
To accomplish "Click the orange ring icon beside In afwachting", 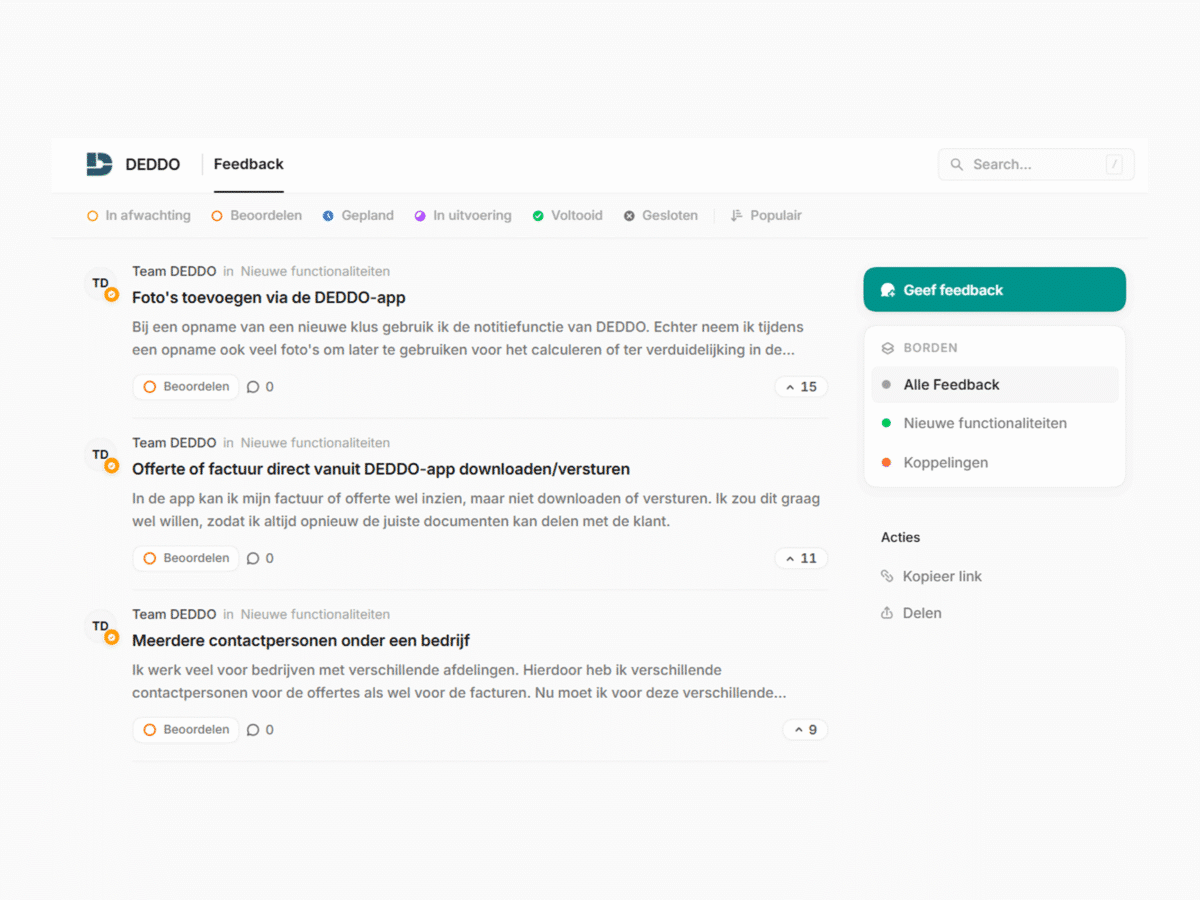I will pos(93,216).
